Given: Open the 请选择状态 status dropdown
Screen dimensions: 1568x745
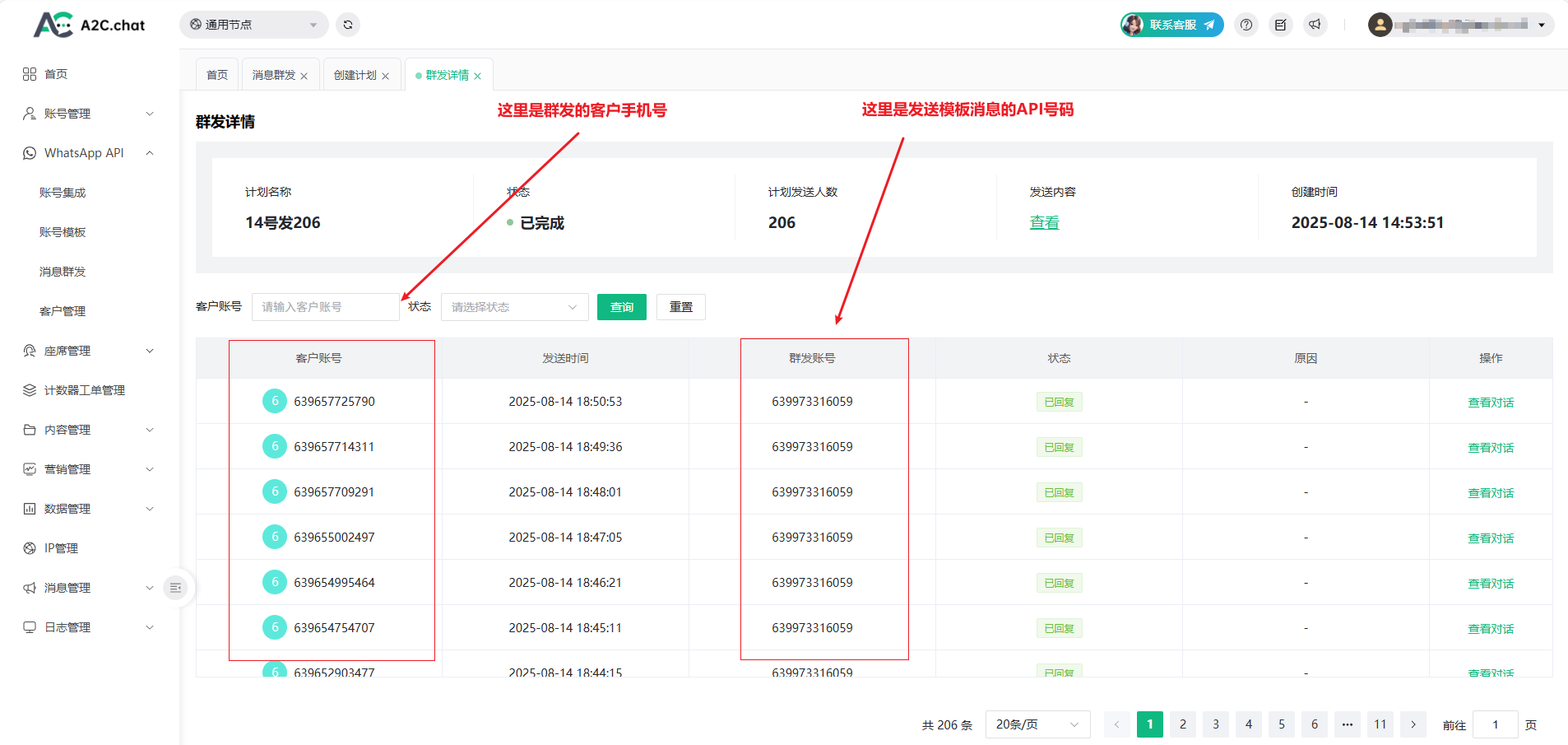Looking at the screenshot, I should tap(514, 307).
